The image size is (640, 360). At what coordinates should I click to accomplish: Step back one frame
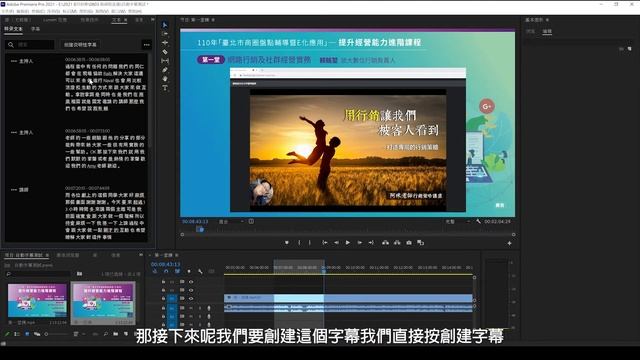tap(336, 243)
